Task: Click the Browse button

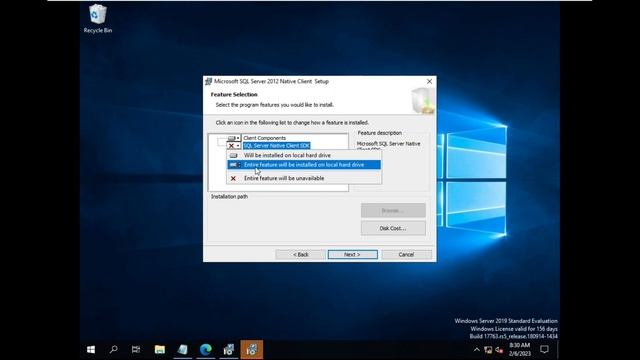Action: pyautogui.click(x=393, y=211)
